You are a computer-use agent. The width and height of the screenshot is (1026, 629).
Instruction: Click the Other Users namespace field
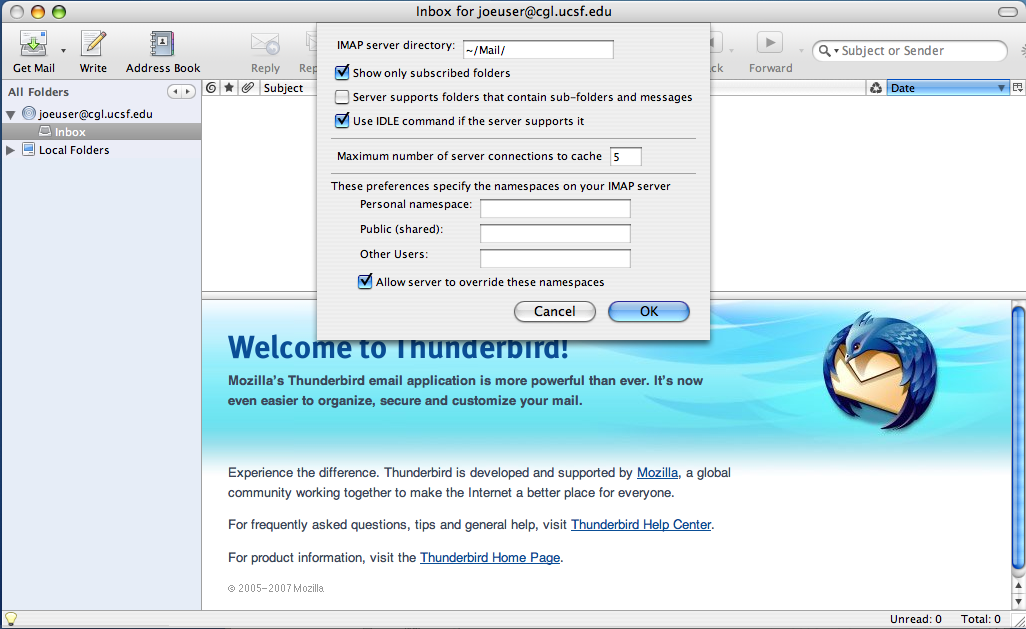555,258
